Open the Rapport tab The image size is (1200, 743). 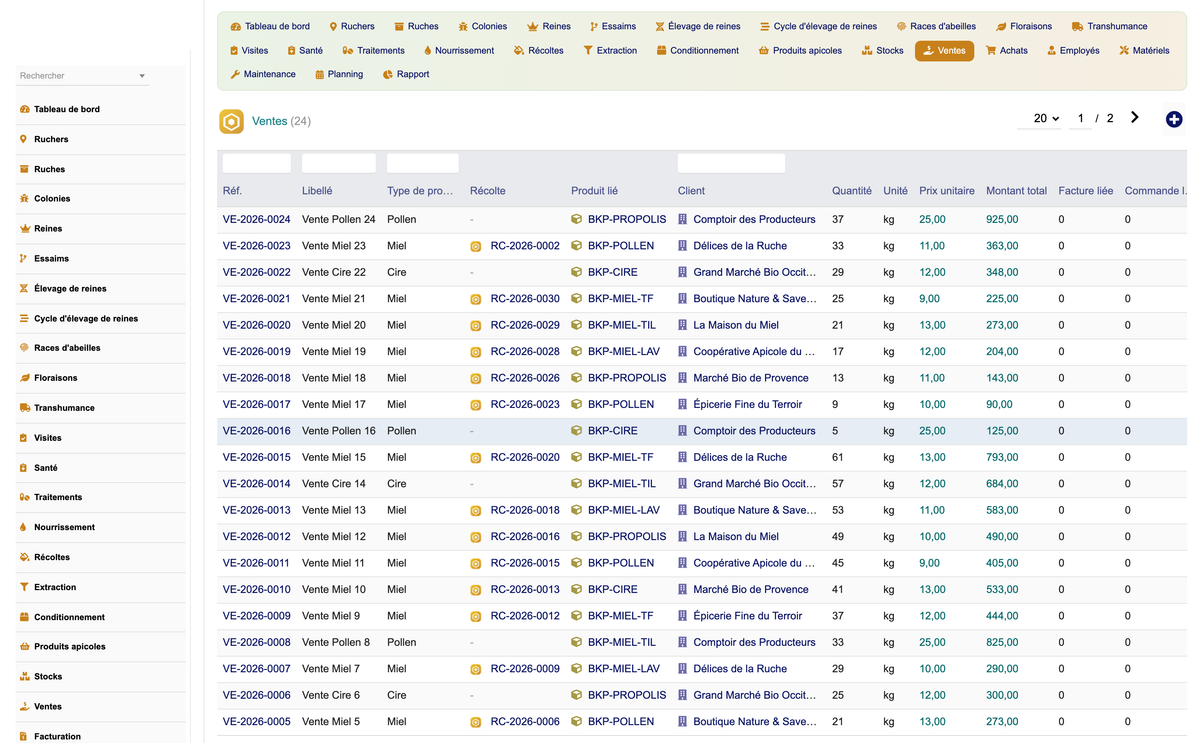pyautogui.click(x=406, y=74)
